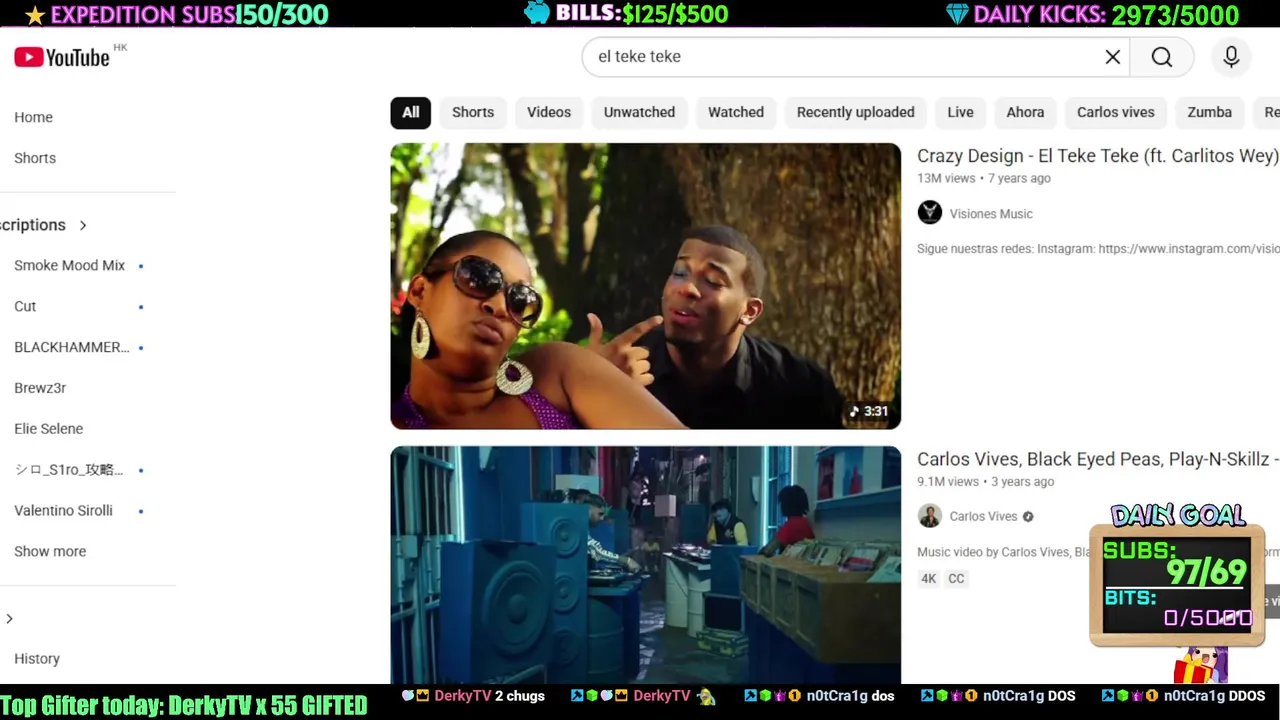This screenshot has height=720, width=1280.
Task: Click the Sigue nuestras redes description snippet
Action: click(x=1098, y=249)
